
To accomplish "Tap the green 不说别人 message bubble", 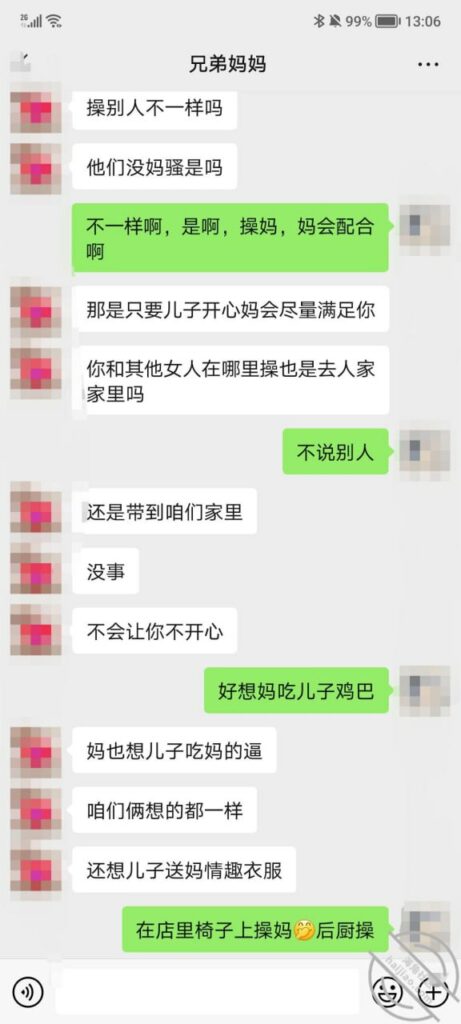I will pyautogui.click(x=335, y=451).
